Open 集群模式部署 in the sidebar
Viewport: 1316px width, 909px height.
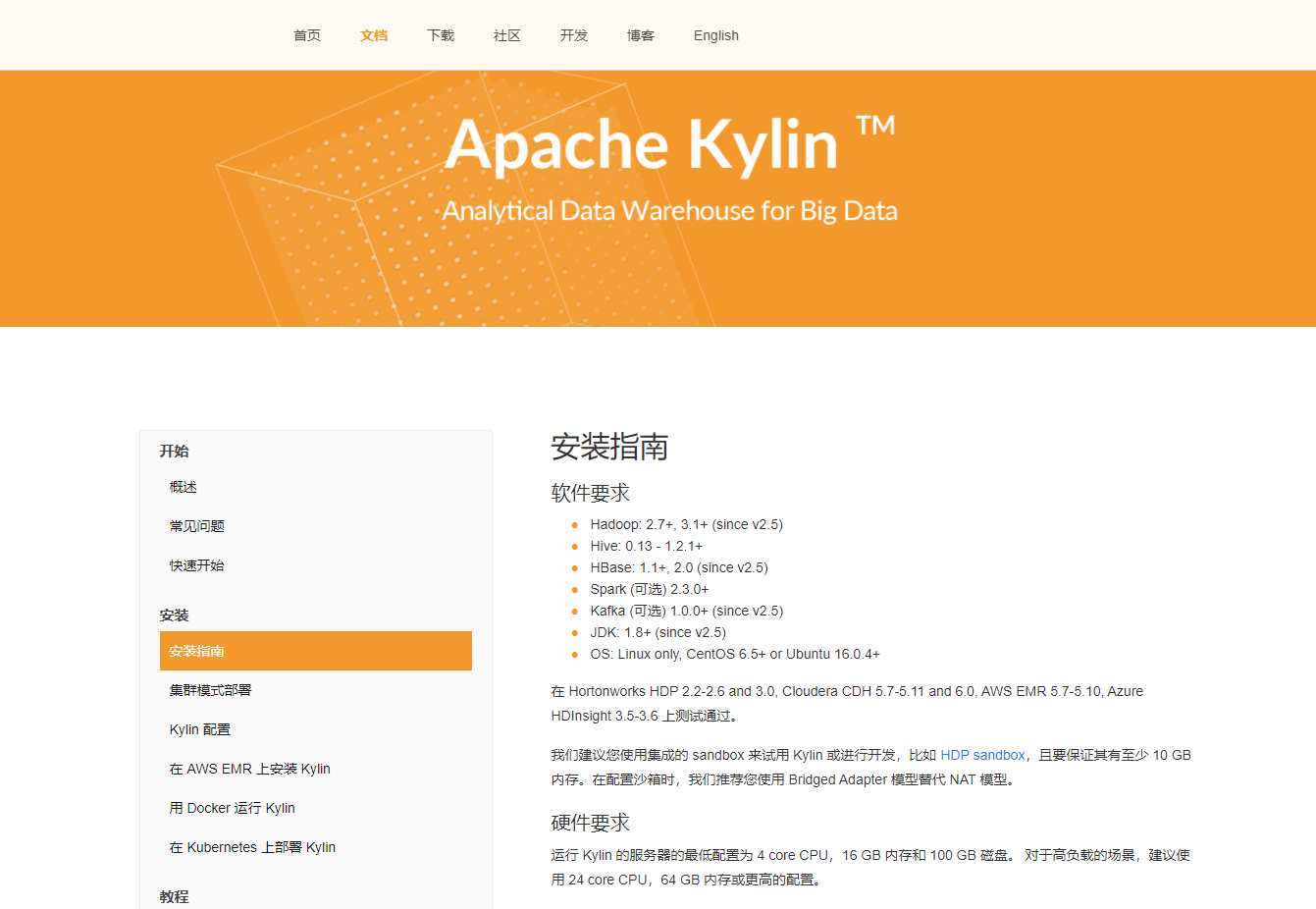tap(211, 690)
